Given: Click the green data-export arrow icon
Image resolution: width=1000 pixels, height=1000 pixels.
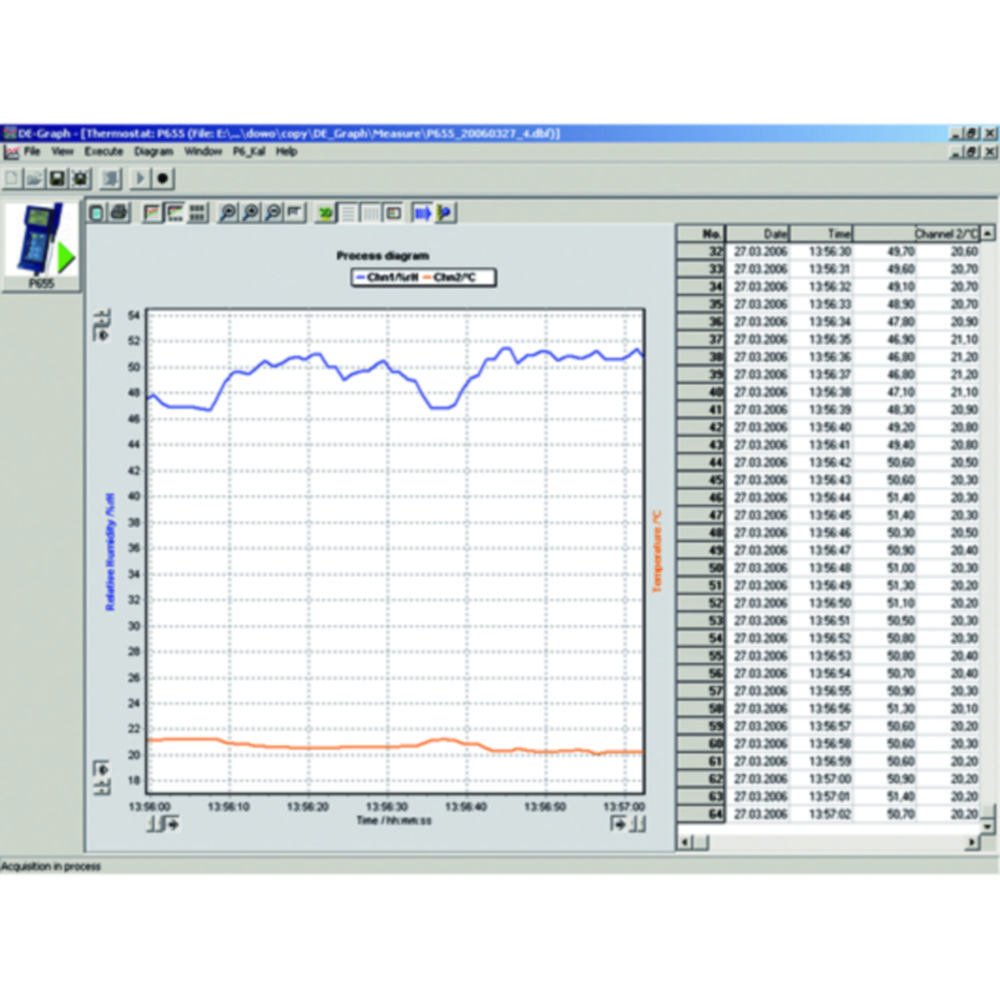Looking at the screenshot, I should (323, 212).
